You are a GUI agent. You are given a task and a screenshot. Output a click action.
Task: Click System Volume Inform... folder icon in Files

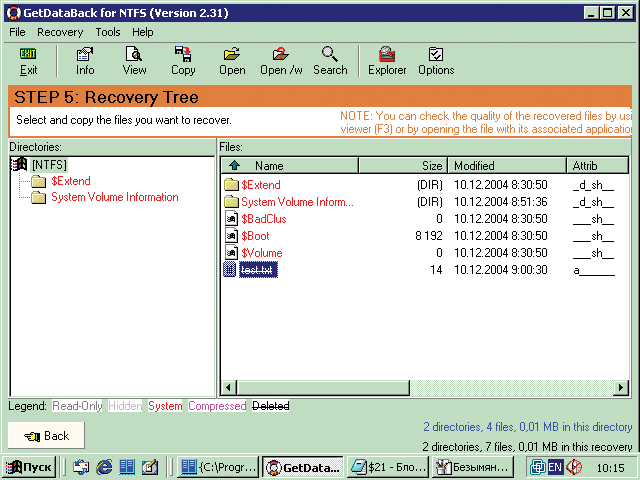231,202
